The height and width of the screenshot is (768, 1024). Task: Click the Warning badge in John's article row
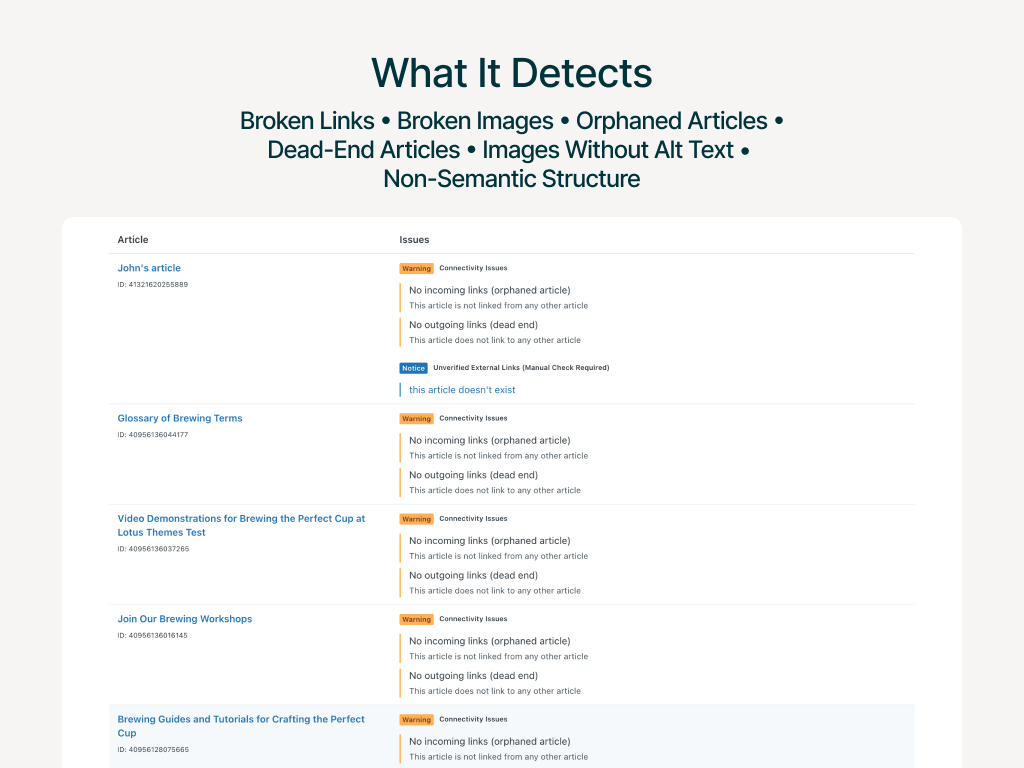coord(416,268)
